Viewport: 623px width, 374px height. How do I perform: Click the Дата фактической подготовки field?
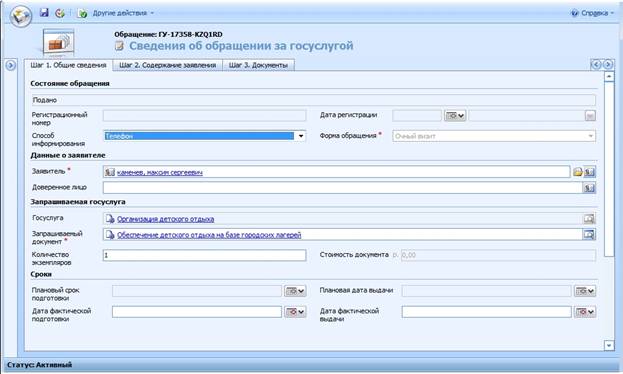point(197,312)
